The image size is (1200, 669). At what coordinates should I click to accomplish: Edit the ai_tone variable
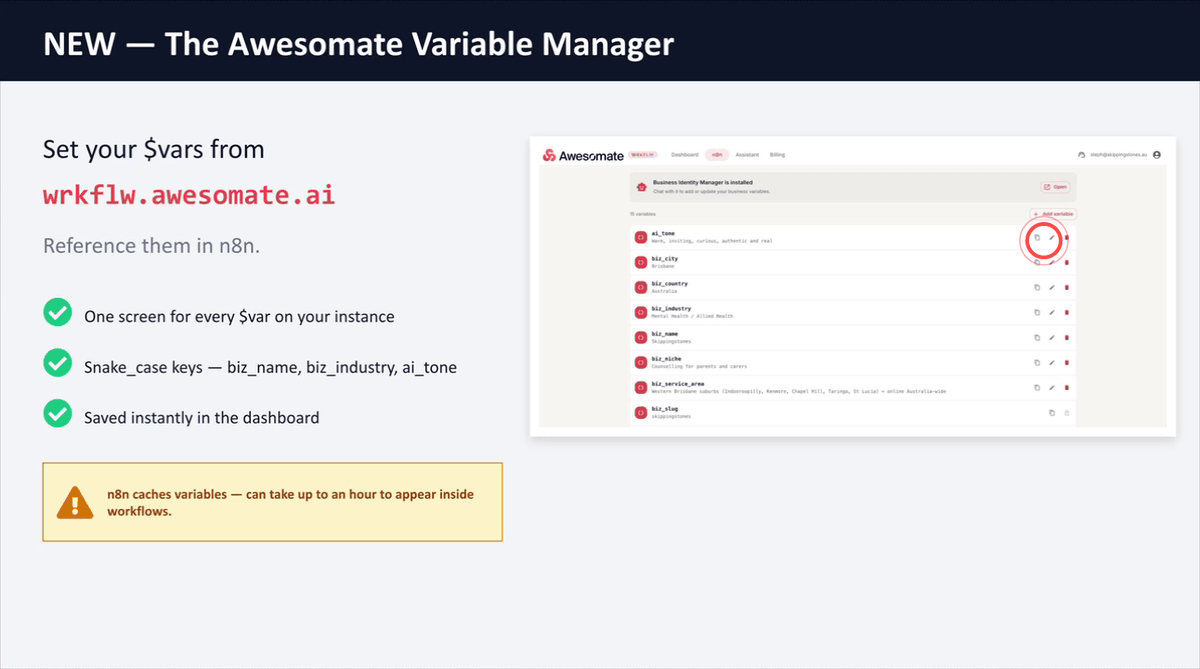coord(1052,237)
